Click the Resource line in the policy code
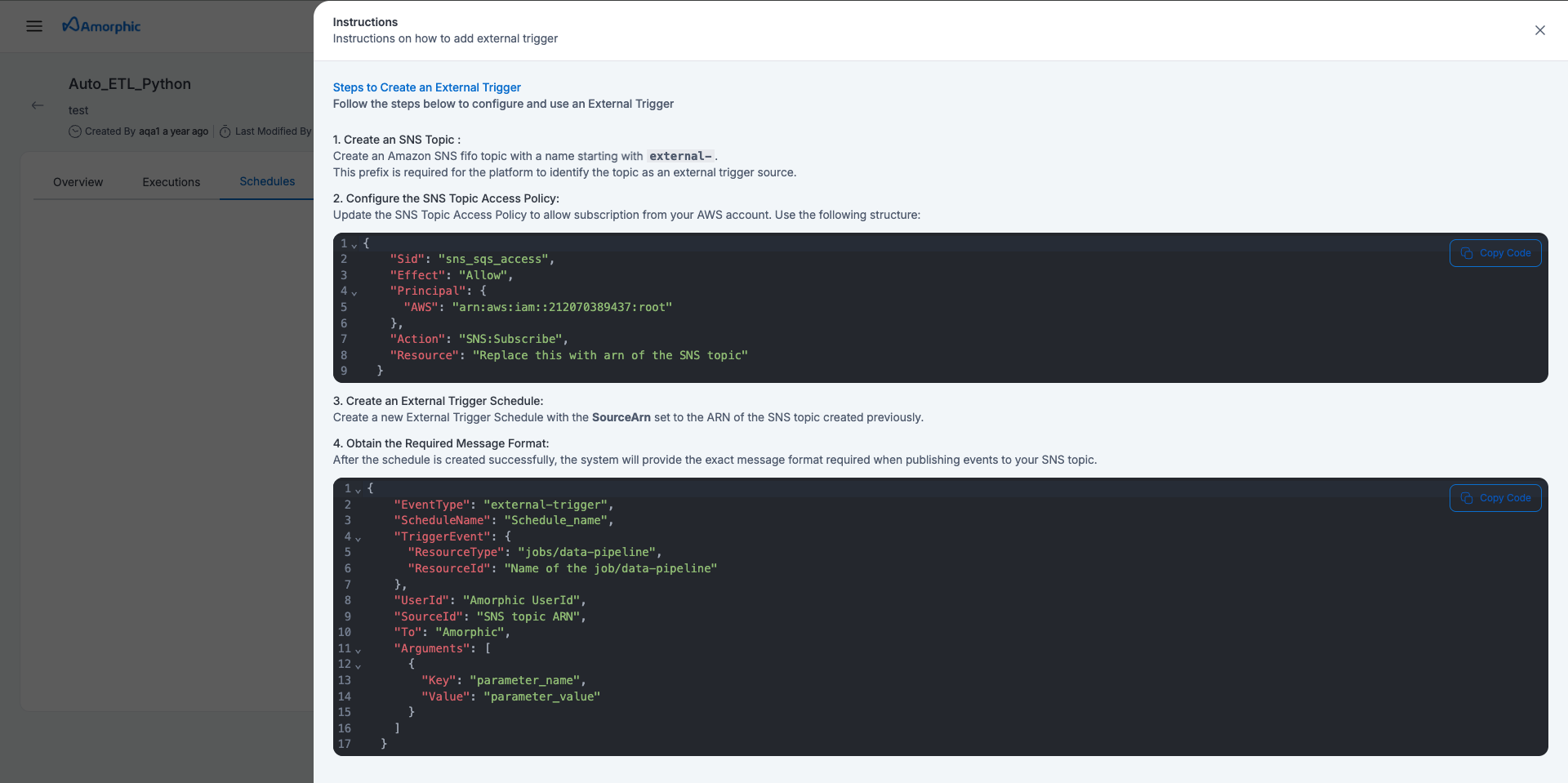The image size is (1568, 783). (568, 355)
